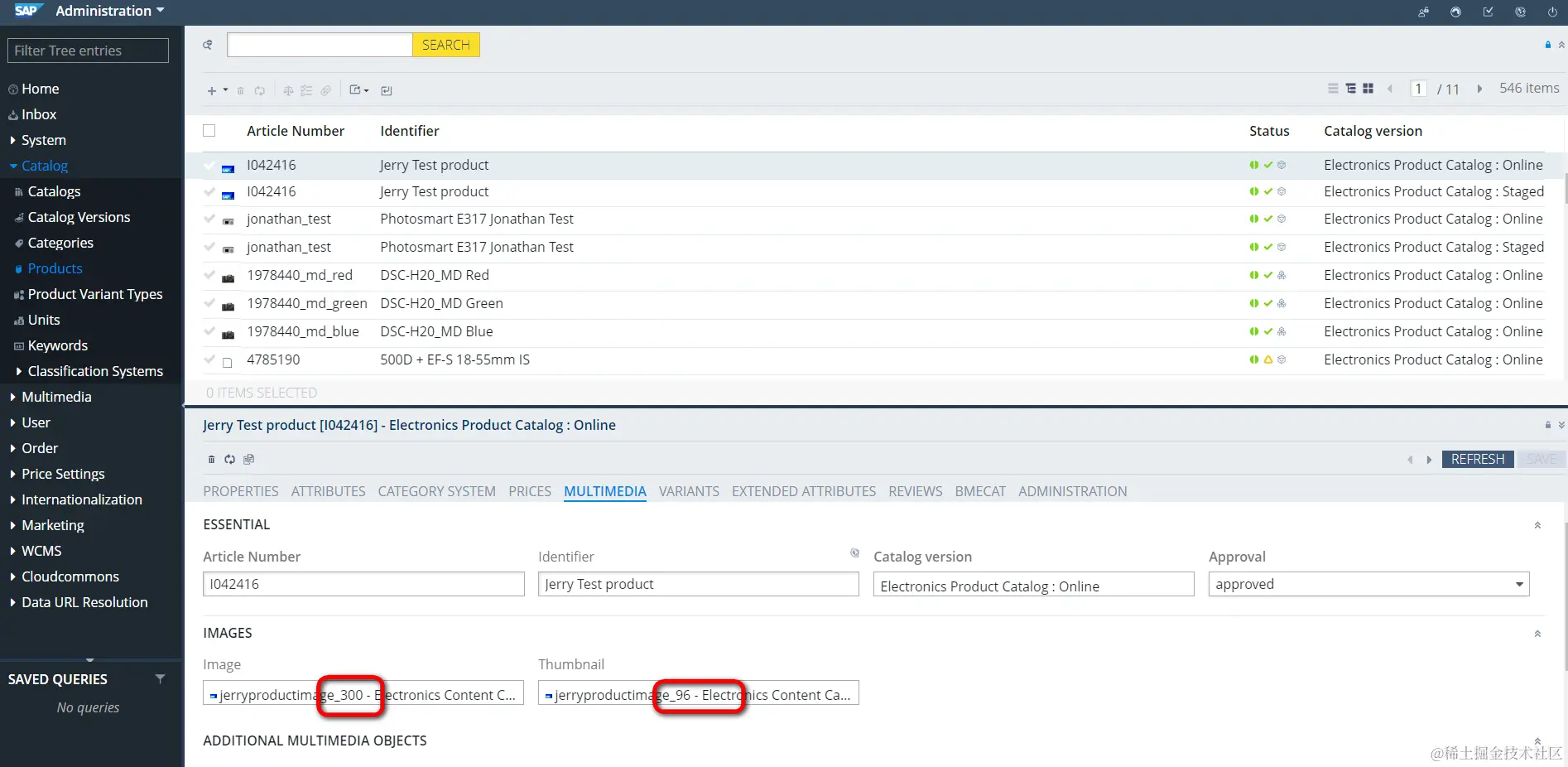Screen dimensions: 1568x767
Task: Click the balance scale compare icon
Action: (288, 90)
